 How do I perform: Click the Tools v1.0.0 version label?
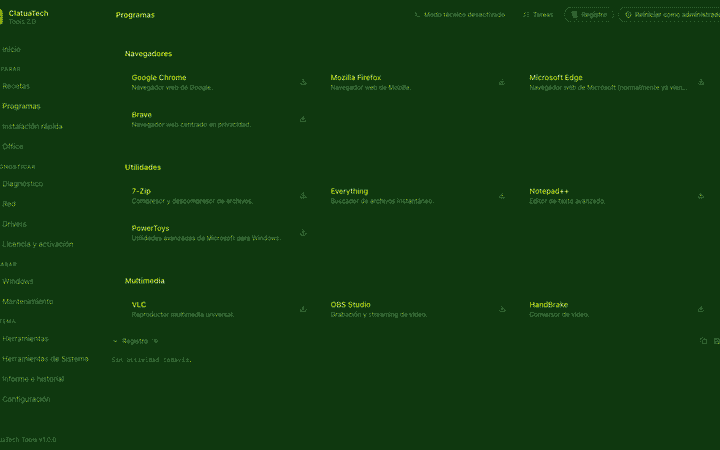coord(28,439)
